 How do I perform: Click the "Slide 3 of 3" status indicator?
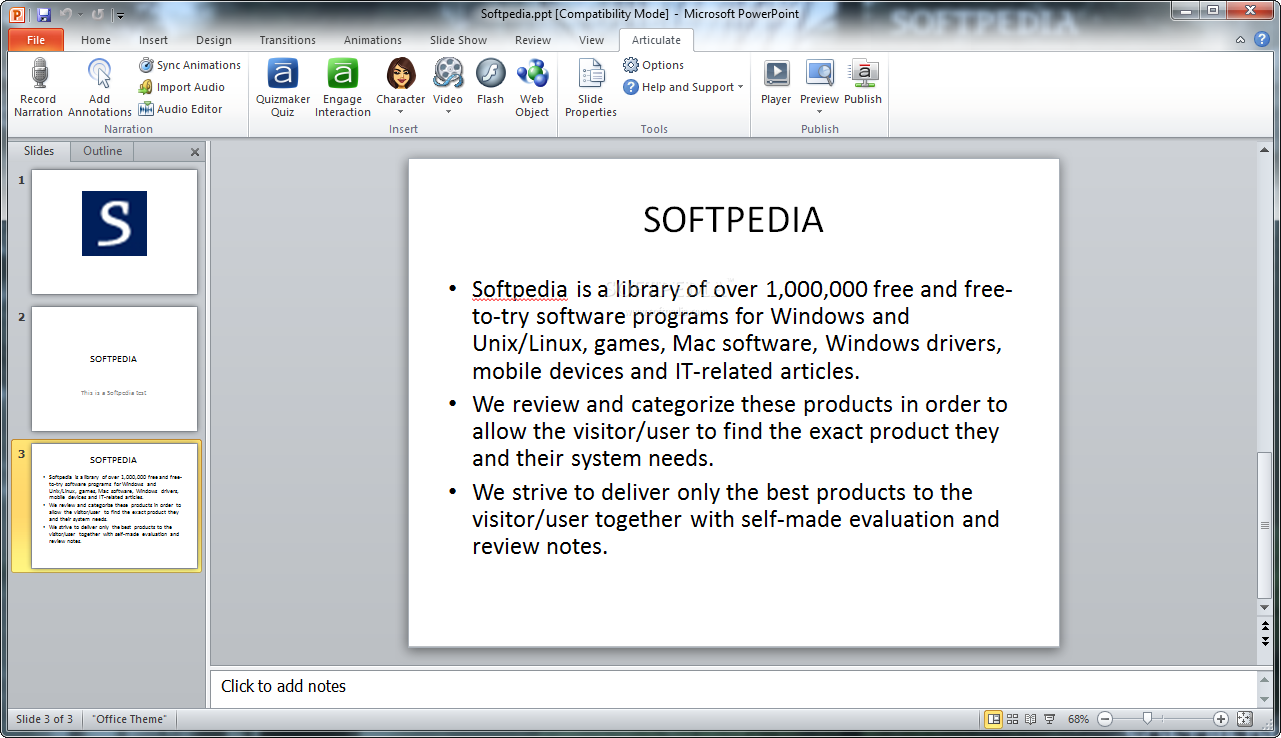pos(44,719)
